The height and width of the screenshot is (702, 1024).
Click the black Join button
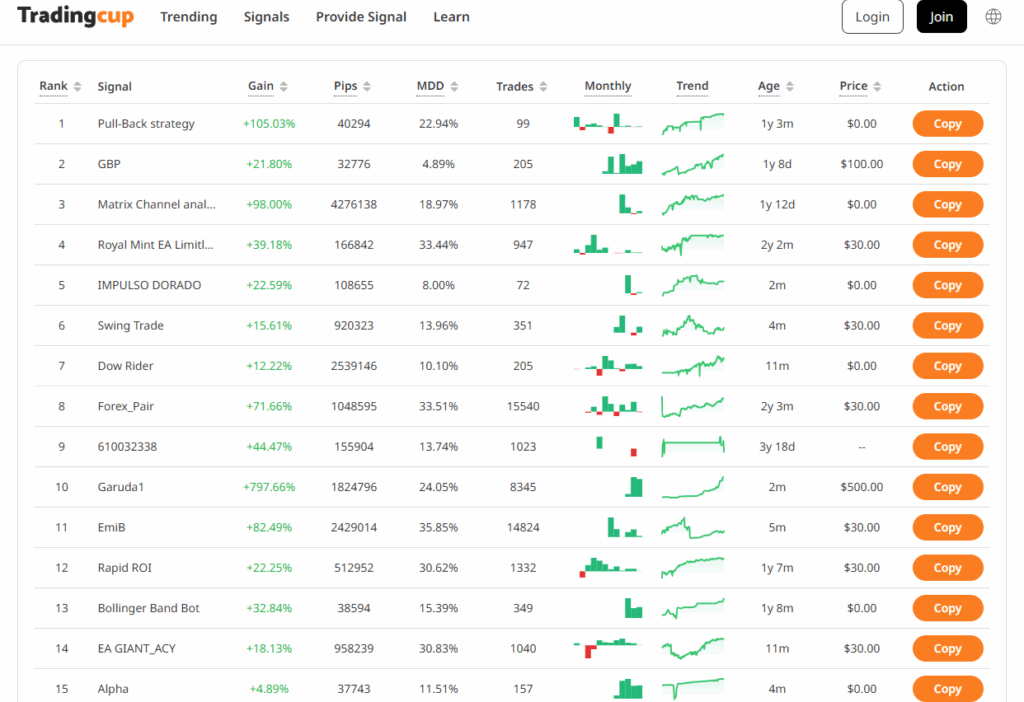[941, 17]
